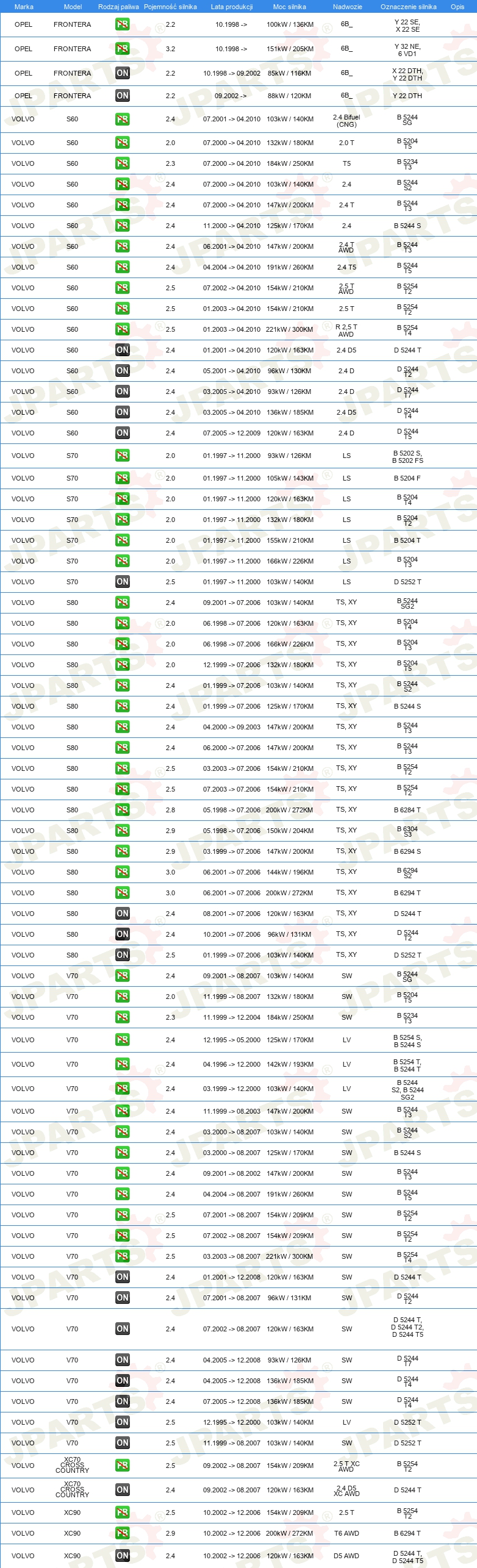Click the "09.2002 ->" production years cell
The height and width of the screenshot is (1568, 477).
pos(231,96)
